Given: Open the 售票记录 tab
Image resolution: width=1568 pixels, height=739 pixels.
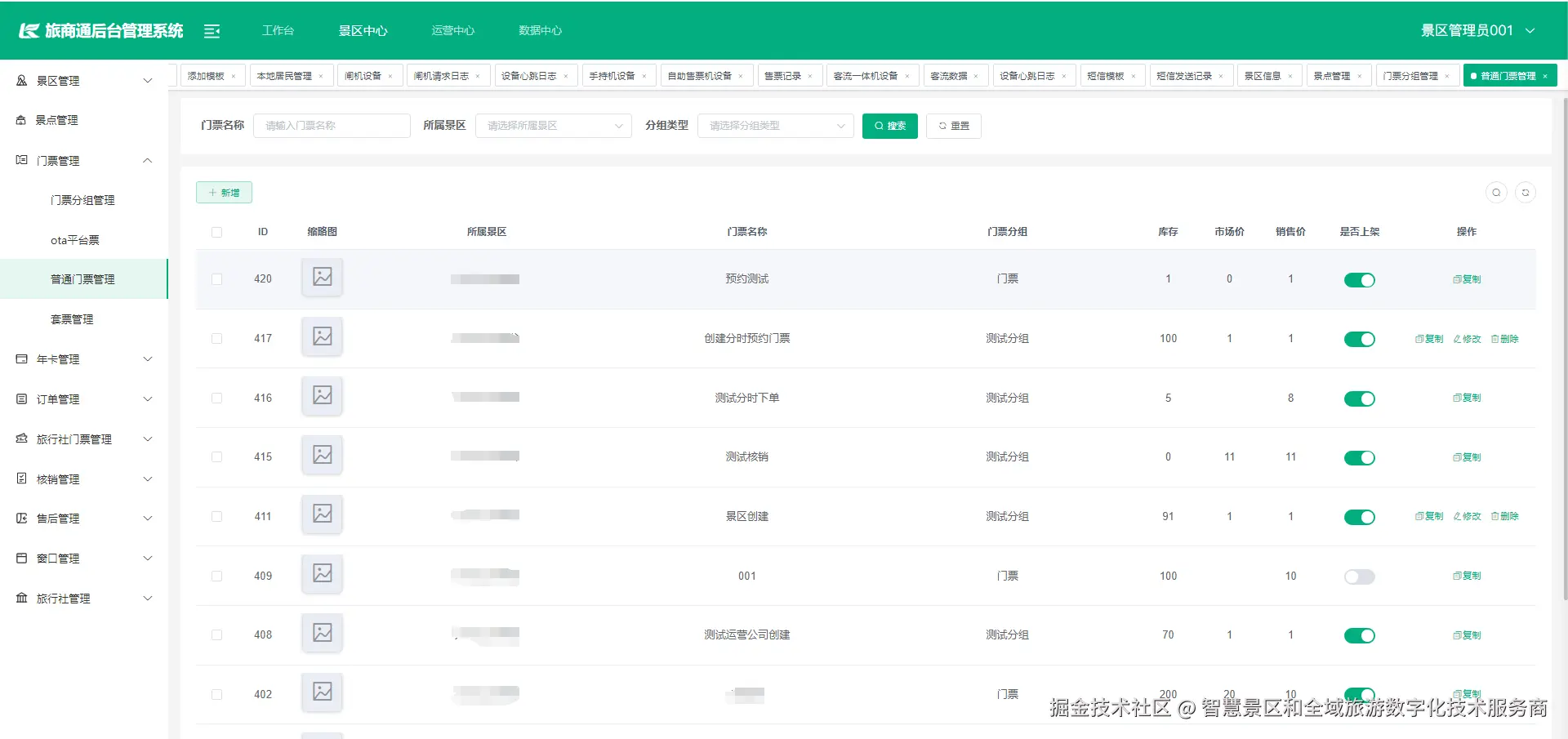Looking at the screenshot, I should (x=784, y=75).
